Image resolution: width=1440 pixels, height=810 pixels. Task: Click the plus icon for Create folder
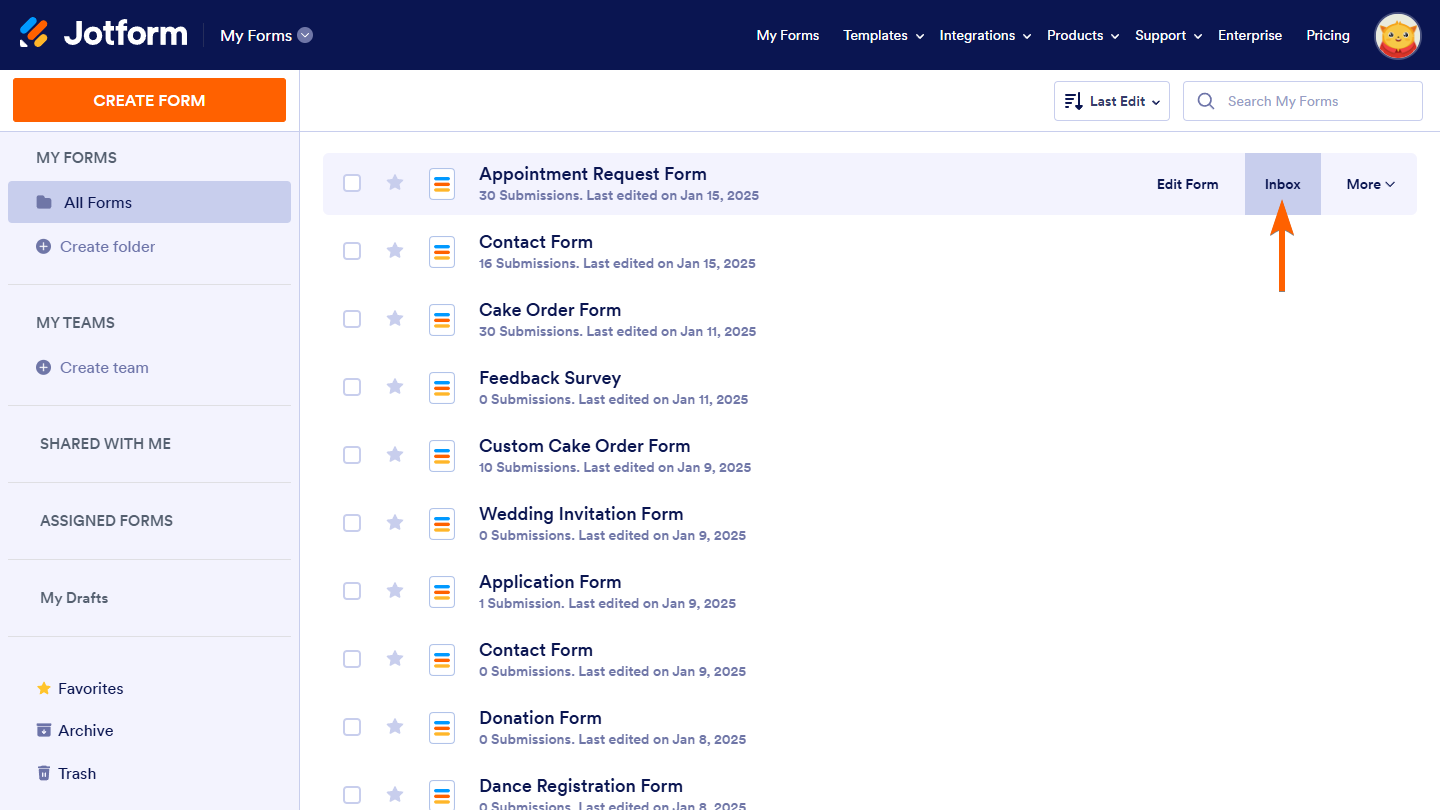(x=43, y=246)
